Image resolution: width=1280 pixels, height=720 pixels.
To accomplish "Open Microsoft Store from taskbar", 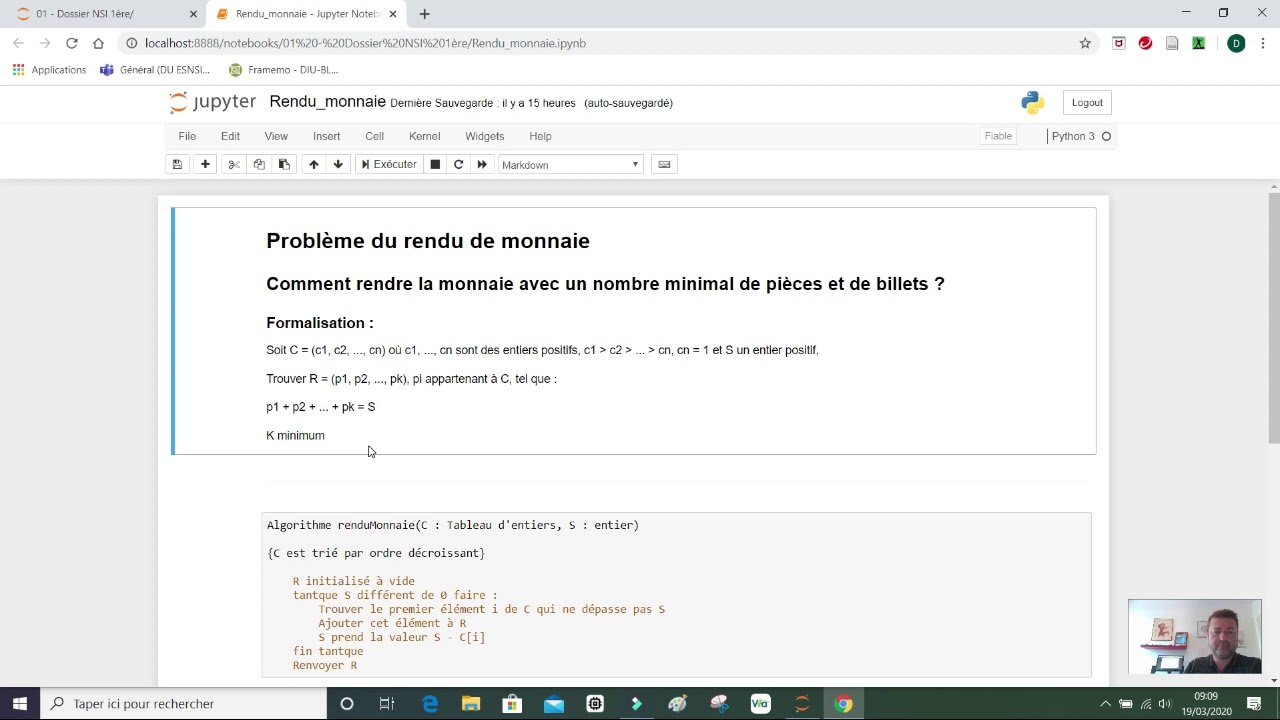I will coord(512,703).
